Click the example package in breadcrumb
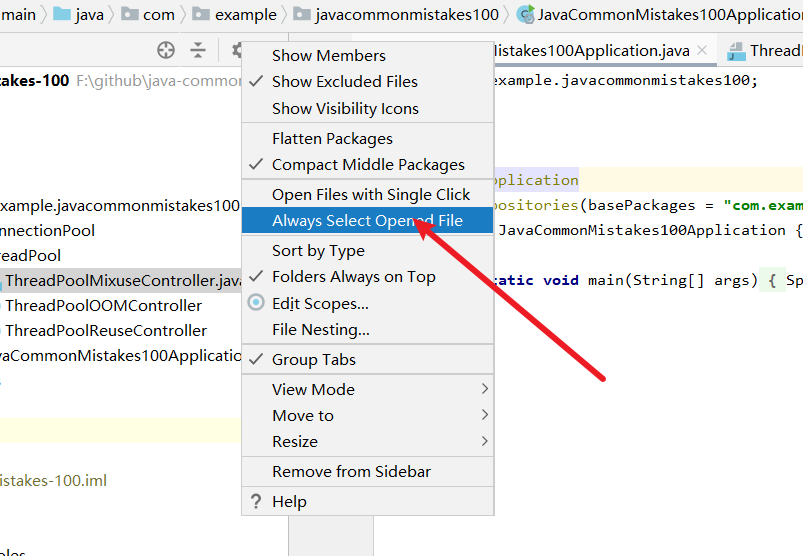Image resolution: width=803 pixels, height=556 pixels. coord(246,15)
